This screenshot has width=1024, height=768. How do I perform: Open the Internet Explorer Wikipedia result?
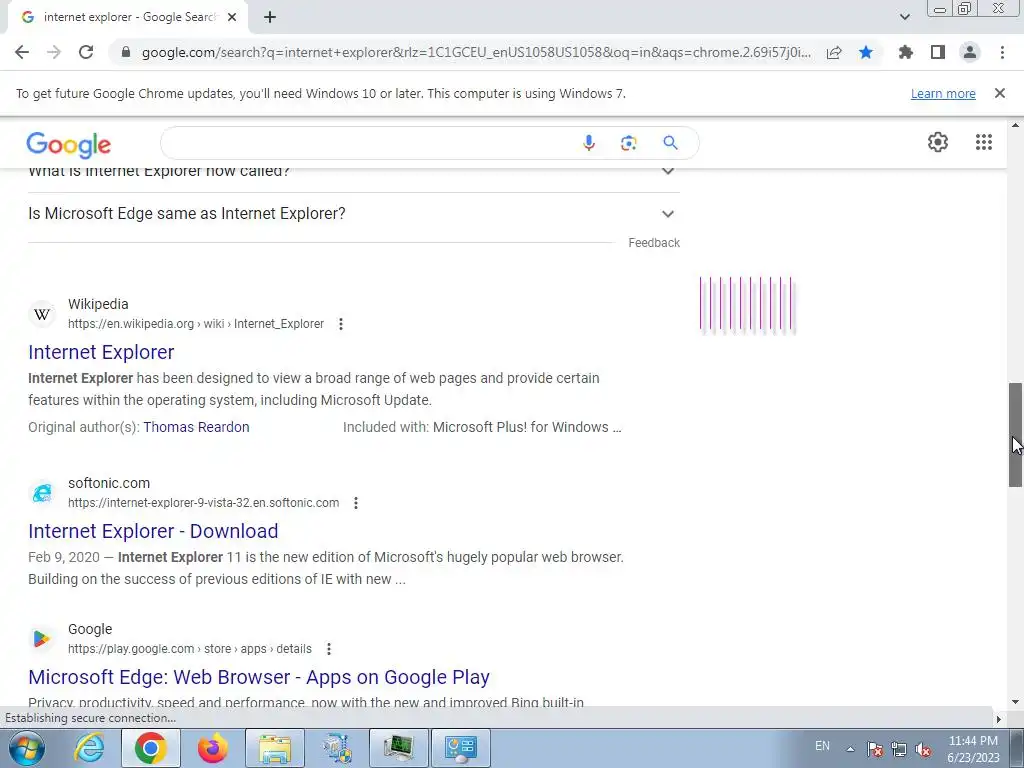pyautogui.click(x=101, y=352)
